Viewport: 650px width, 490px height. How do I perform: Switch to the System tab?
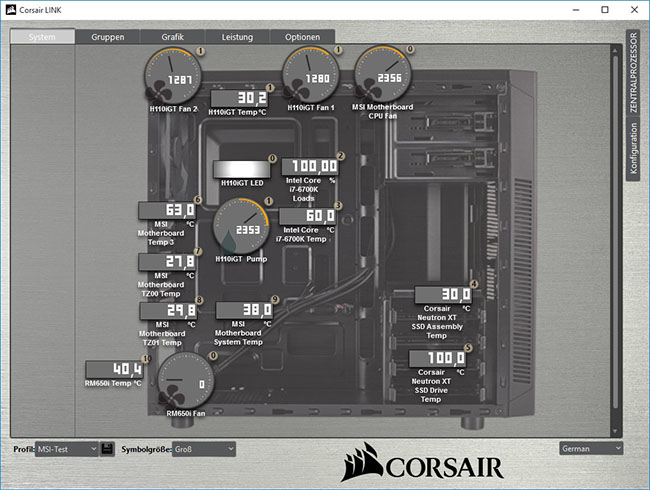(x=42, y=36)
